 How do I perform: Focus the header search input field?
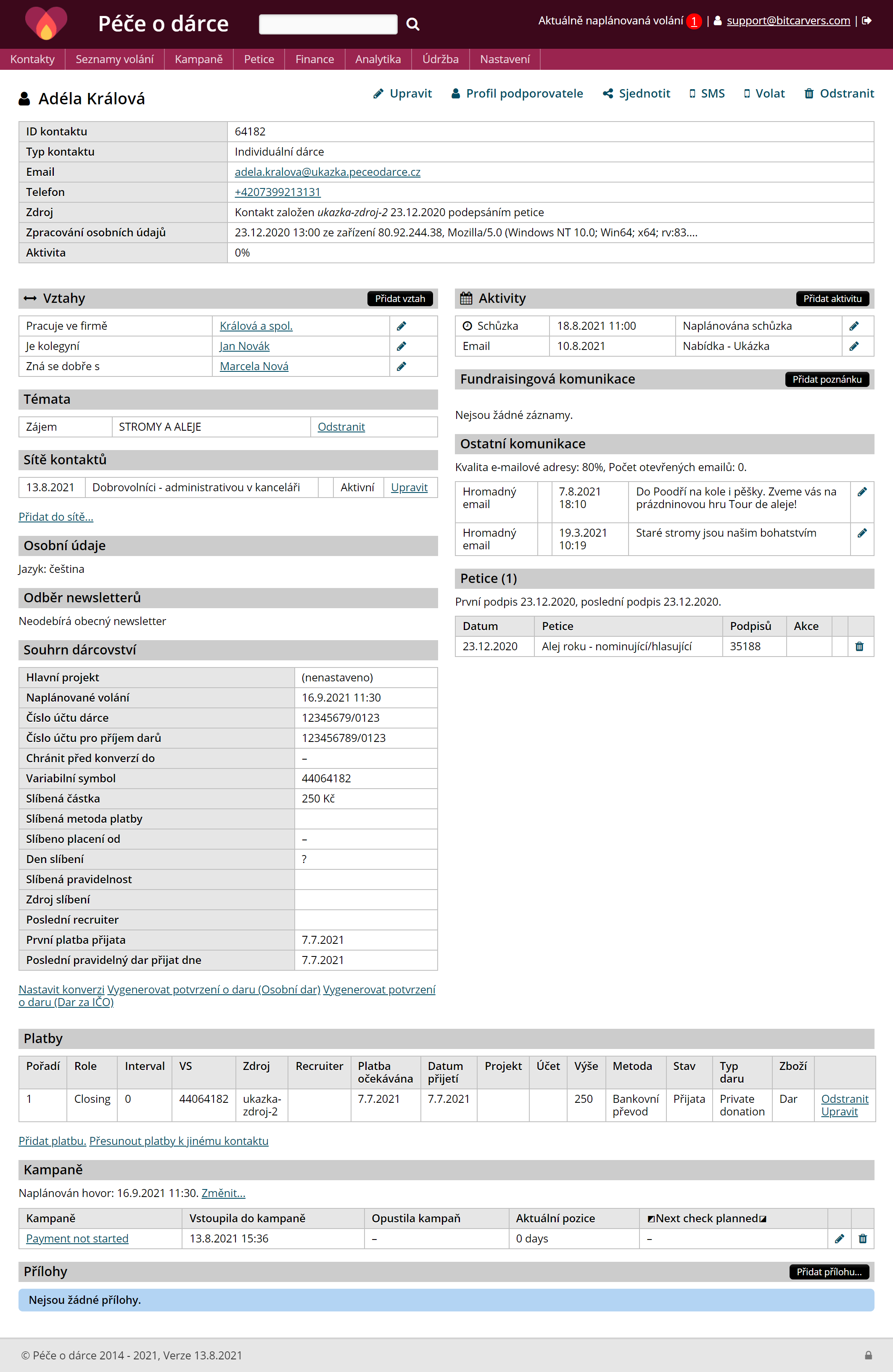[x=328, y=24]
